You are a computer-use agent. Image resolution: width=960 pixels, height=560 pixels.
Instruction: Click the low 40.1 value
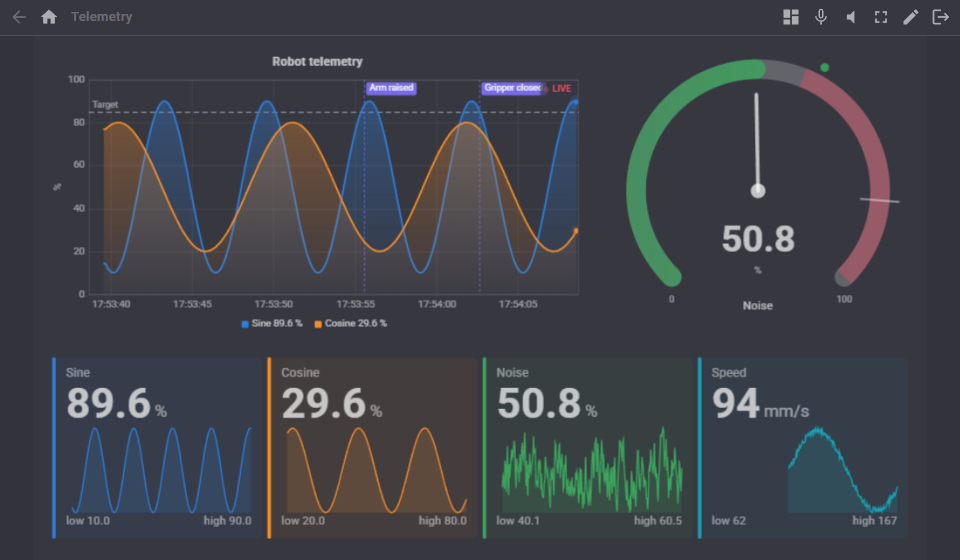(x=517, y=521)
